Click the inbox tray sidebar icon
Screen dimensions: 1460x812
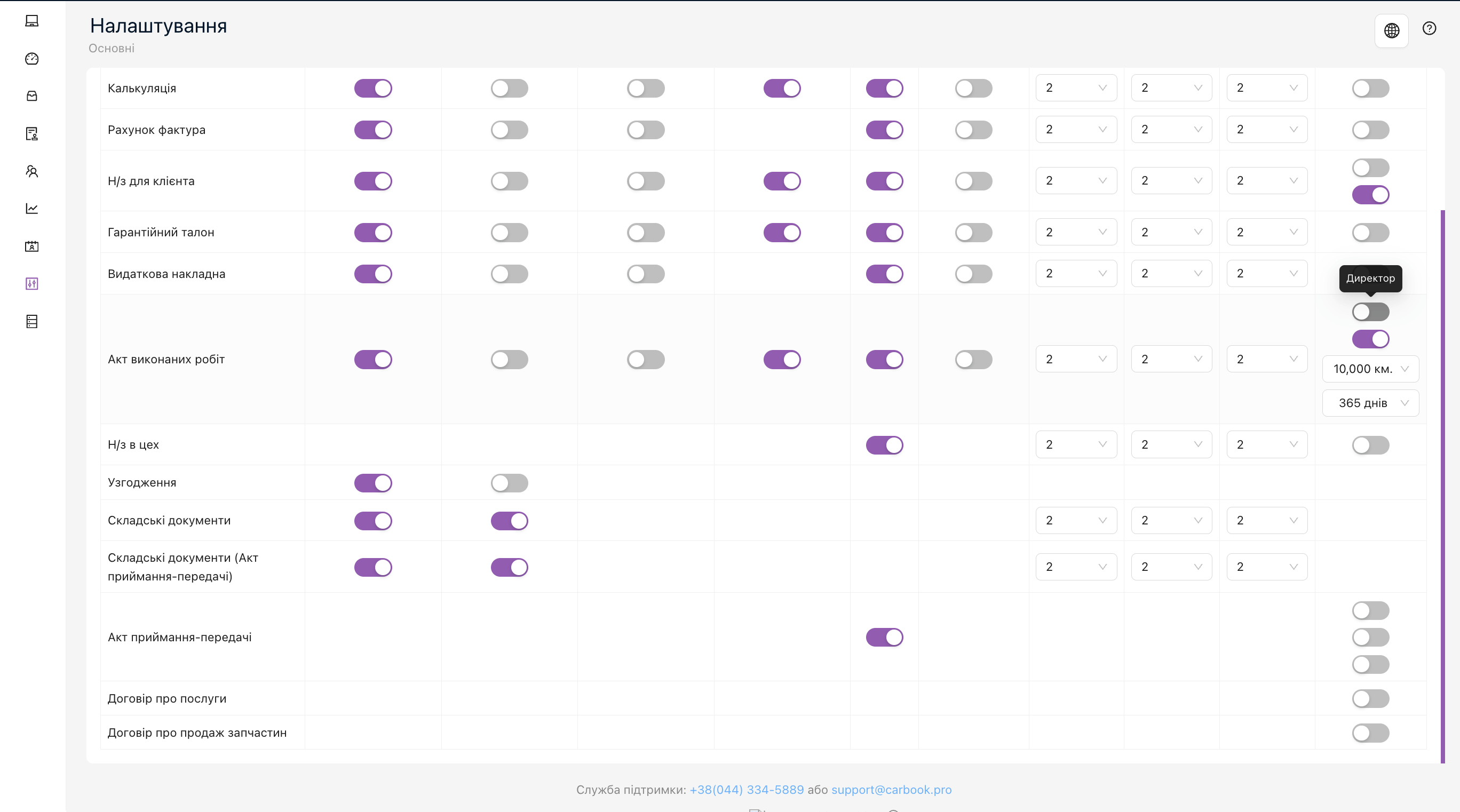click(x=31, y=95)
